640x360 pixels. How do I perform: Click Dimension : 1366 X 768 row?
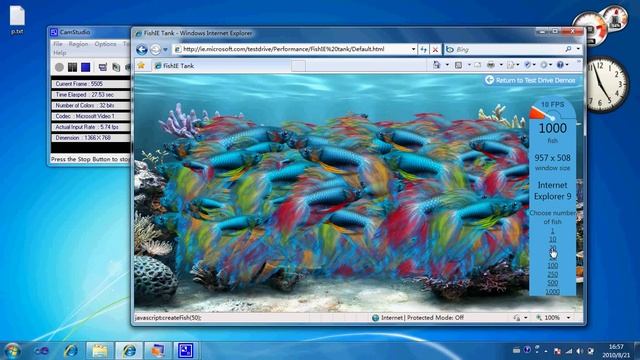click(x=91, y=138)
